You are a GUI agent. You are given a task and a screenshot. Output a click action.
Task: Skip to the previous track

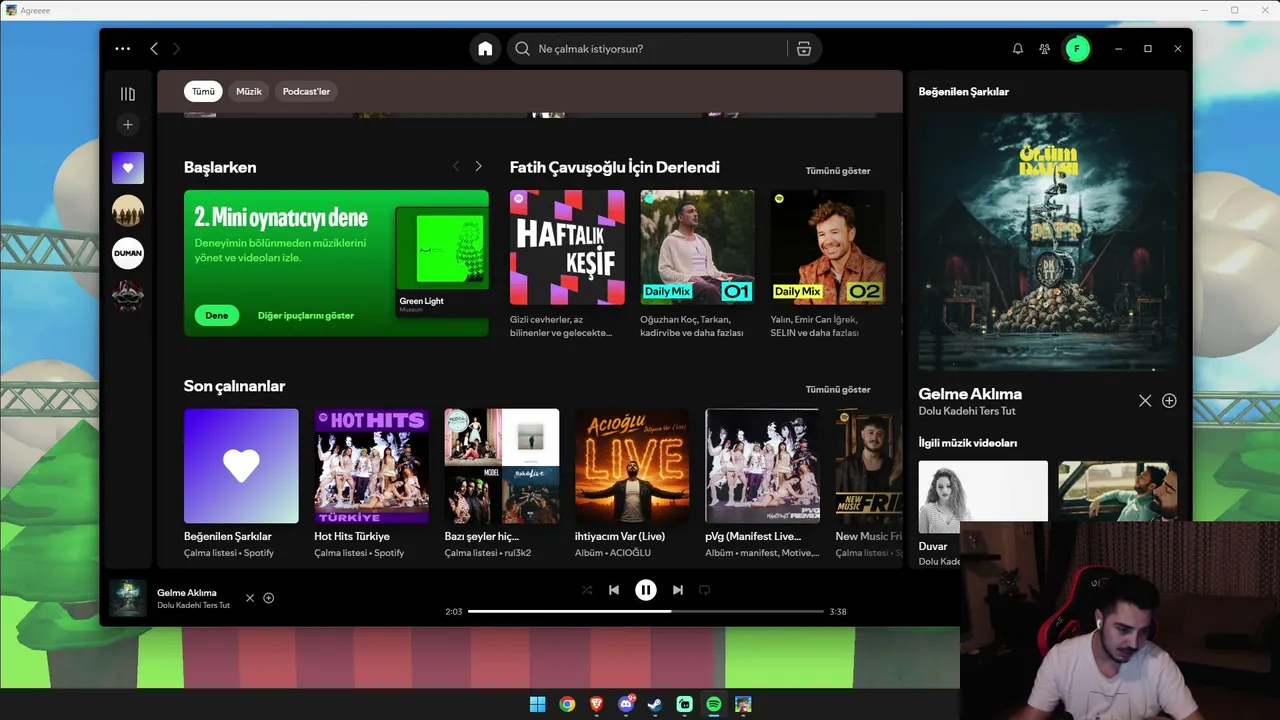614,590
